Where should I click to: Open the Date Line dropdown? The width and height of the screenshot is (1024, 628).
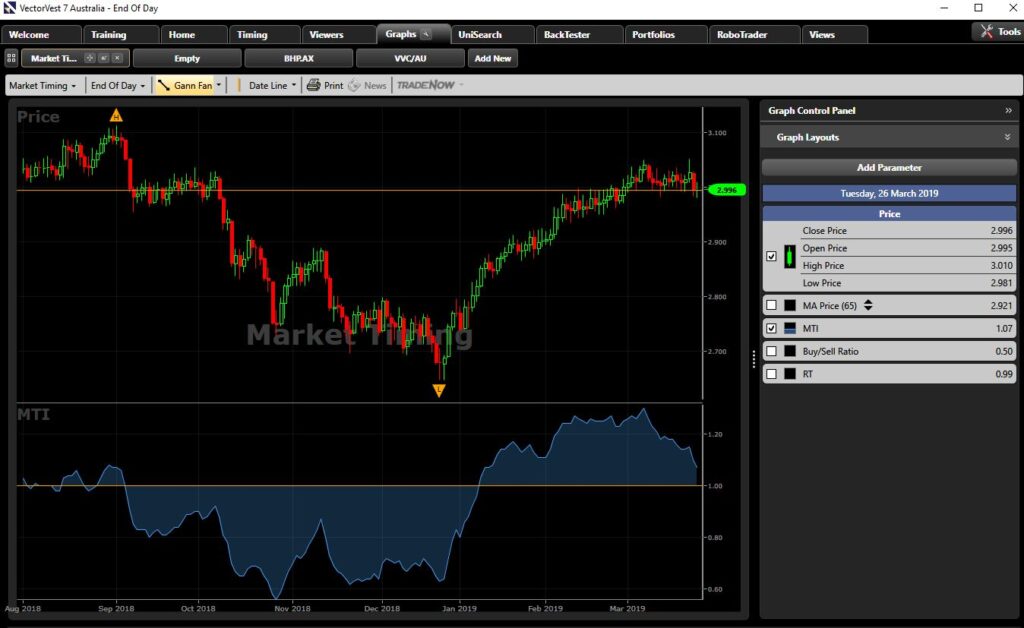(266, 85)
